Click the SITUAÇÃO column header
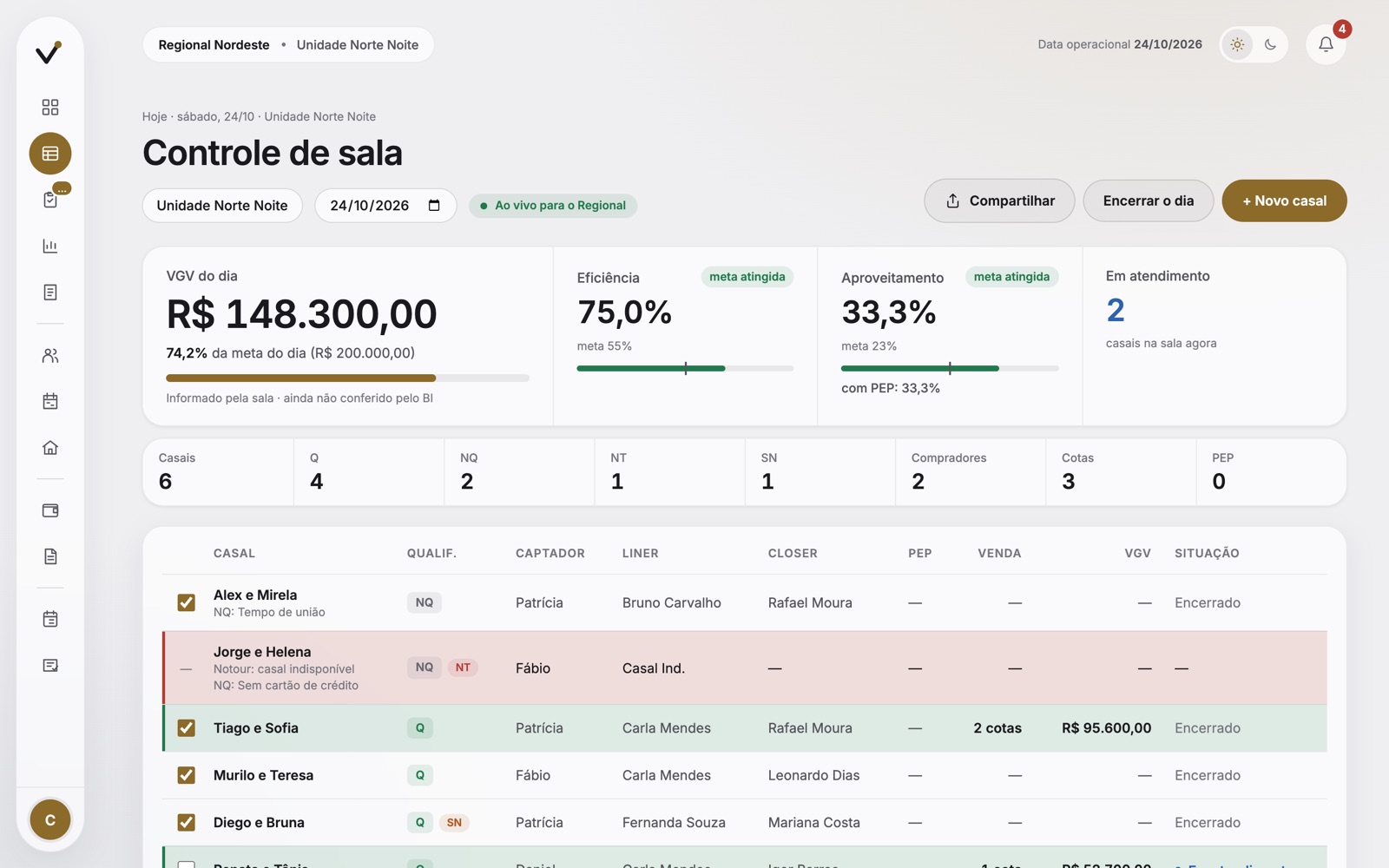The image size is (1389, 868). (x=1207, y=553)
